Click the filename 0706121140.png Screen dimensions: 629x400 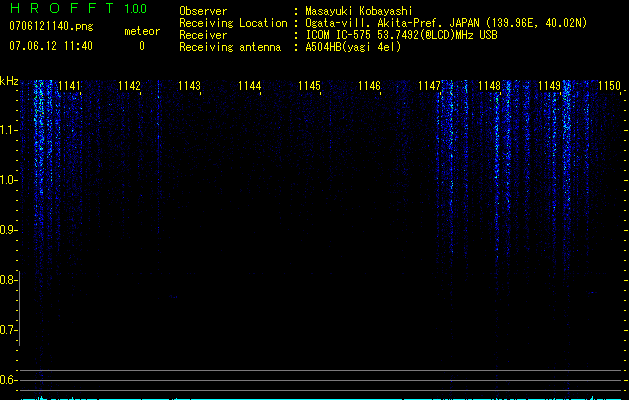coord(51,26)
